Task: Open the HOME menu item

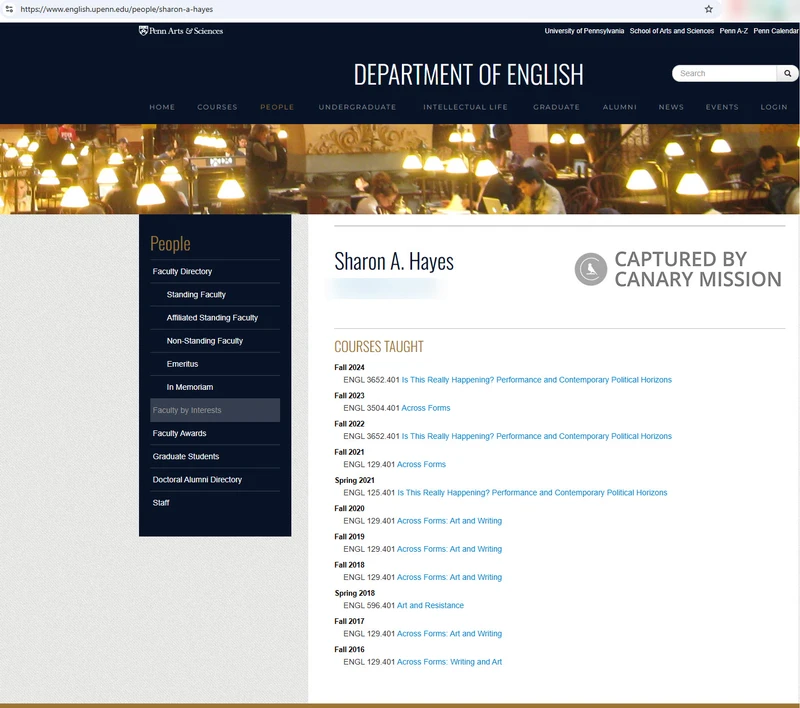Action: pos(162,107)
